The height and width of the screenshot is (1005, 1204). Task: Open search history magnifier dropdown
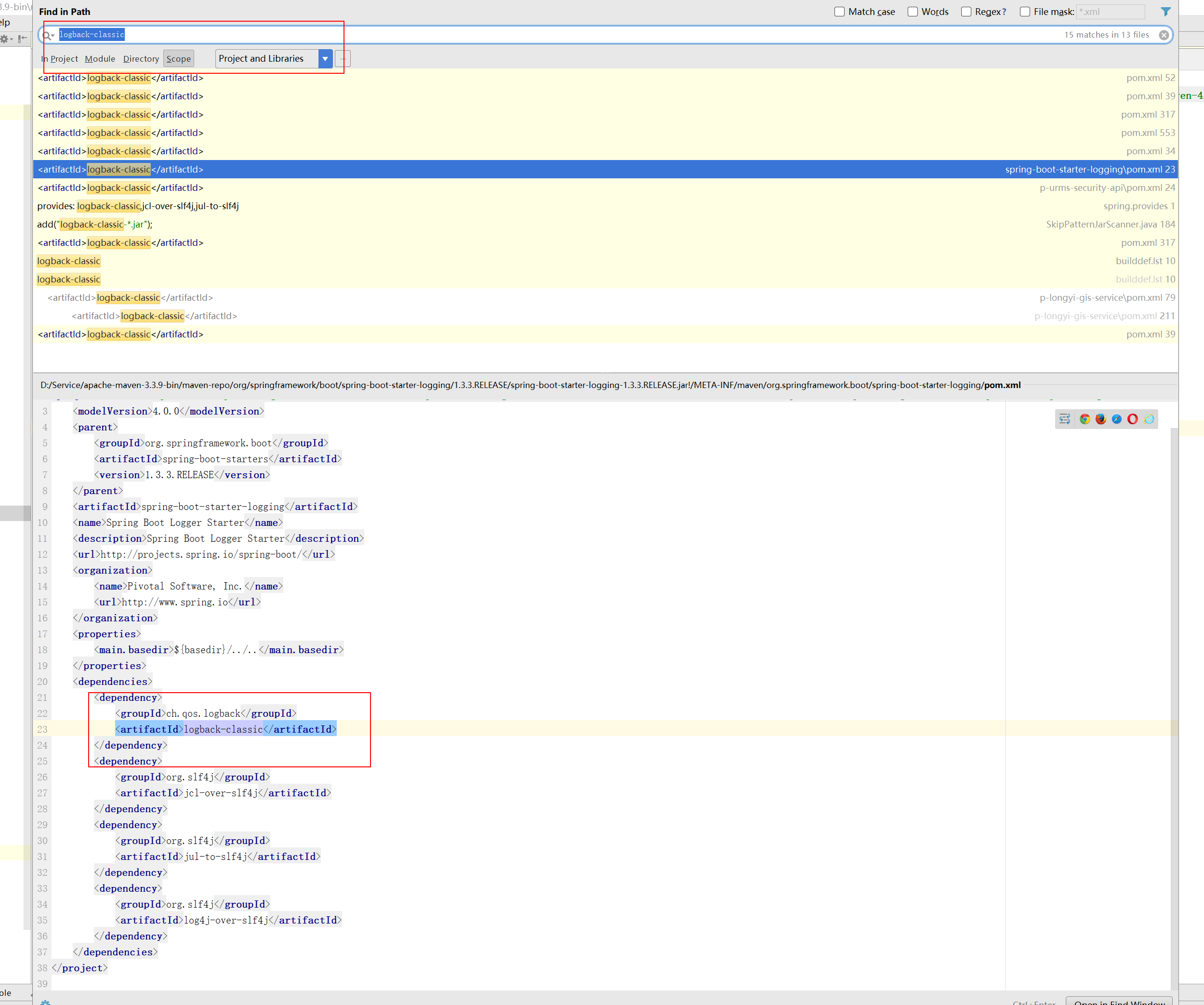pos(48,36)
